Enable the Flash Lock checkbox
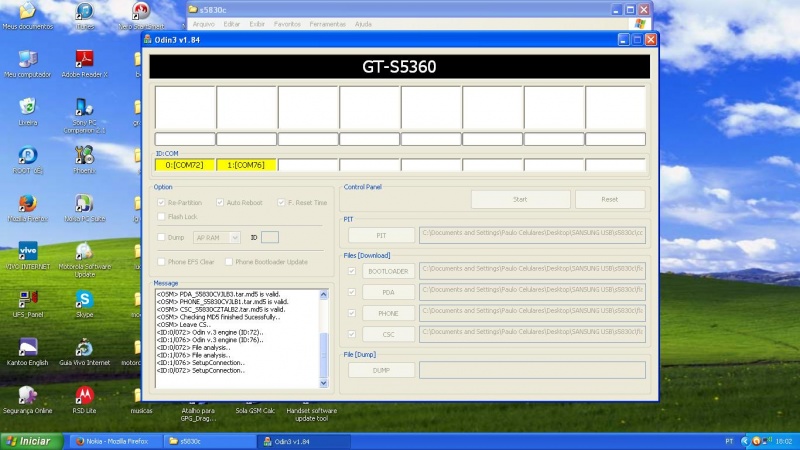Screen dimensions: 800x450 tap(161, 217)
